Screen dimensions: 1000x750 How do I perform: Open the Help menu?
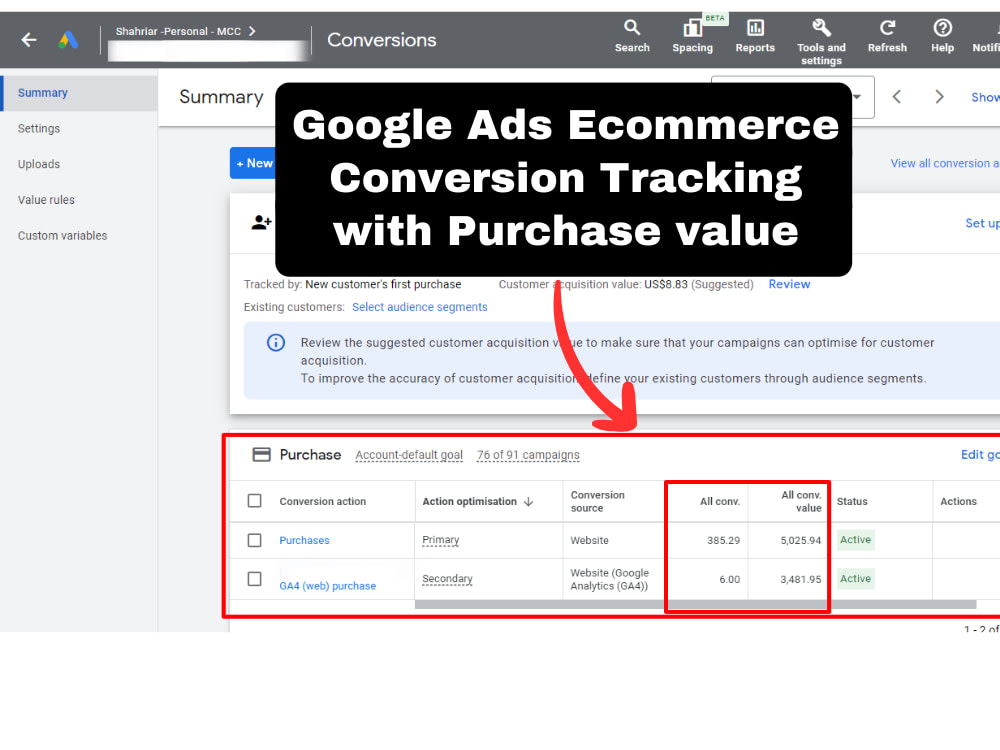(942, 36)
